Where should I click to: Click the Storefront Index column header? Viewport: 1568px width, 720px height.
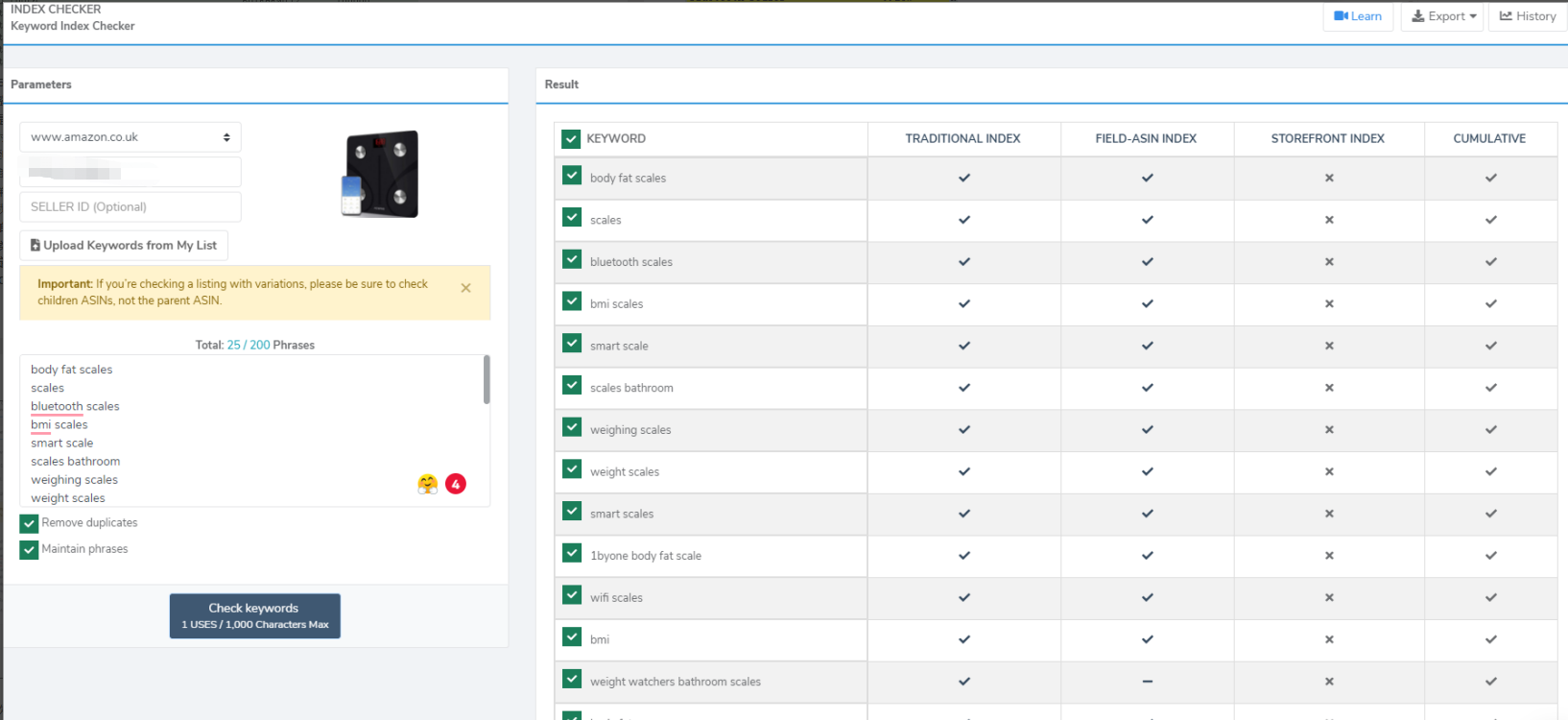[1327, 139]
